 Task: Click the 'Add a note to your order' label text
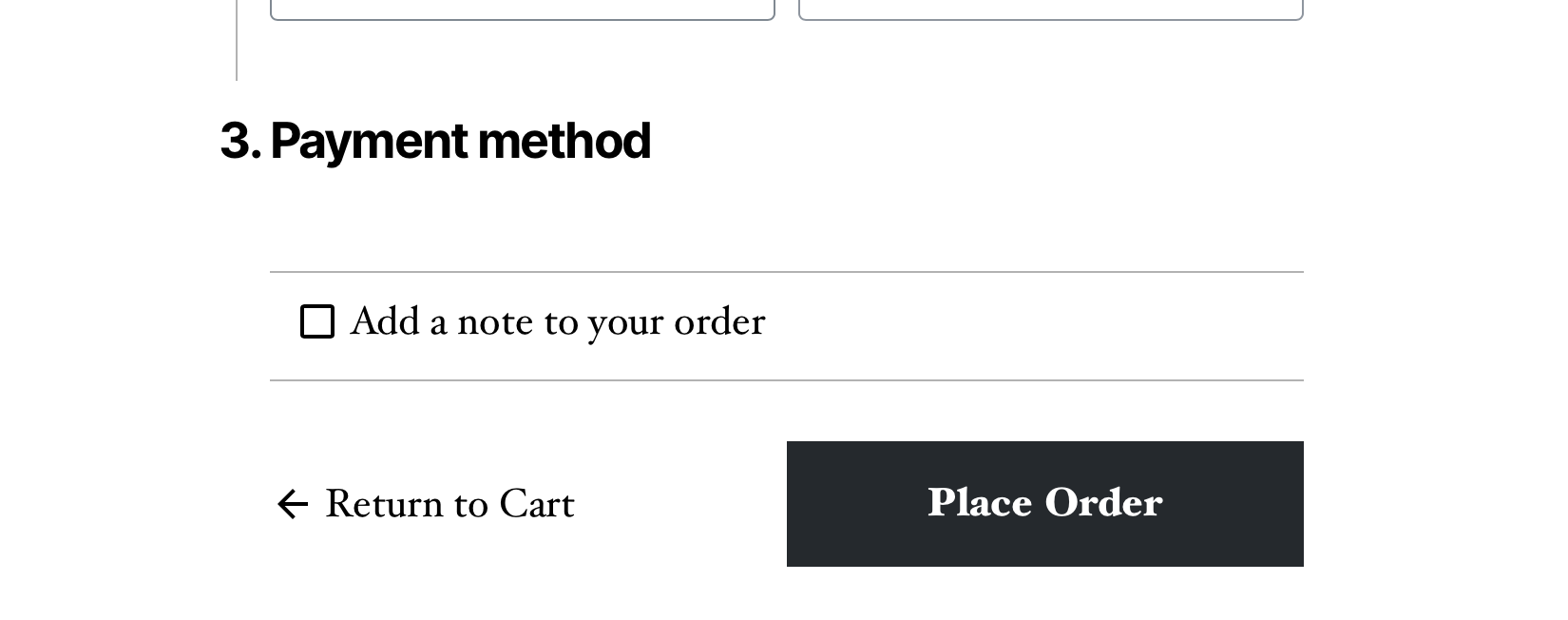coord(558,323)
